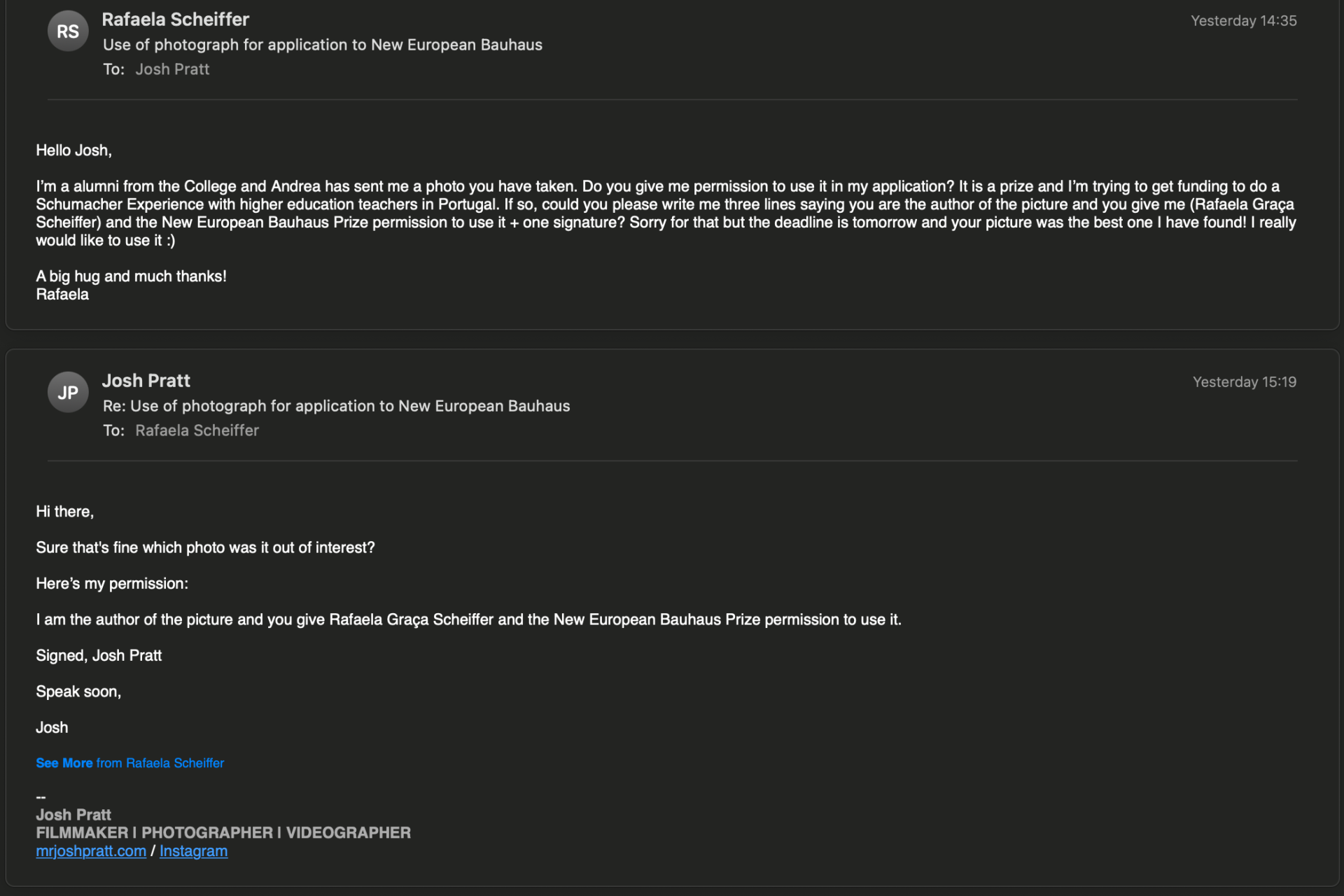1344x896 pixels.
Task: Click sender name Rafaela Scheiffer in first email header
Action: point(175,20)
